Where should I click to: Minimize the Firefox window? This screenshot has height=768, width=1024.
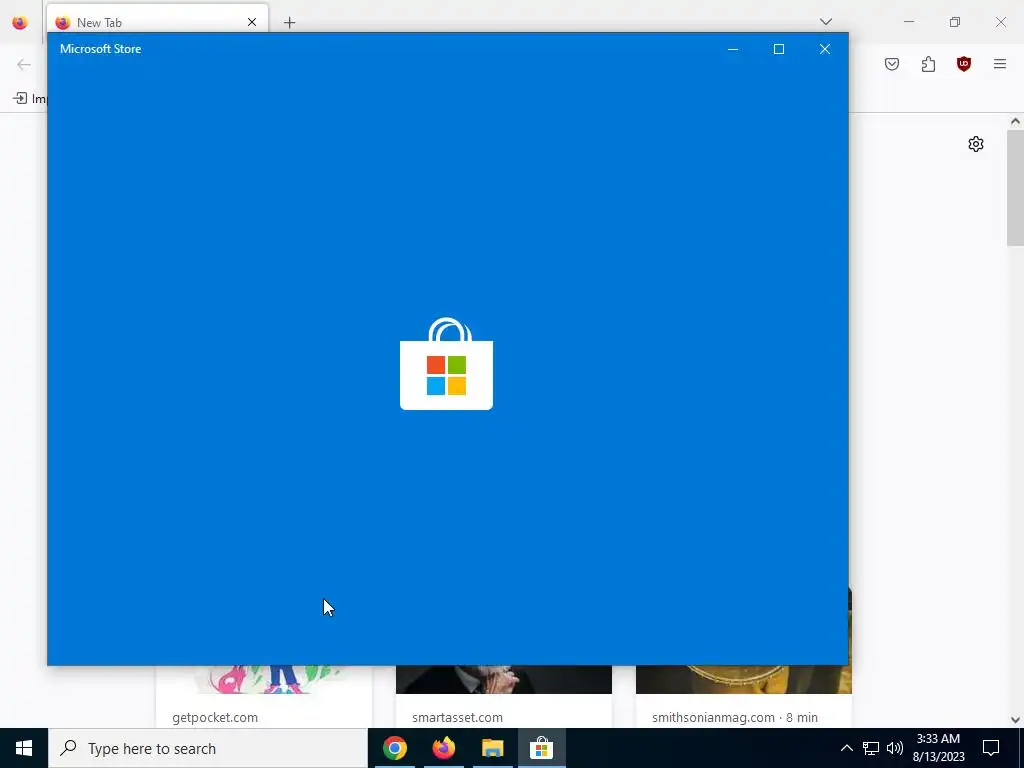tap(909, 22)
